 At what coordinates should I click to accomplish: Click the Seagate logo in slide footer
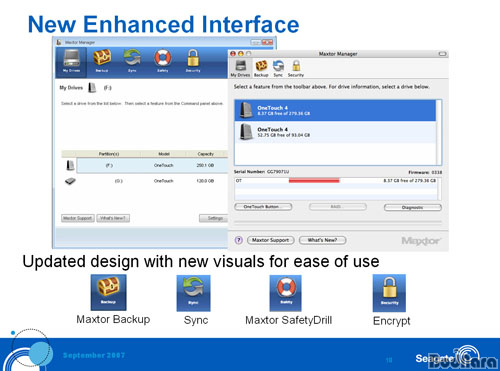point(447,357)
